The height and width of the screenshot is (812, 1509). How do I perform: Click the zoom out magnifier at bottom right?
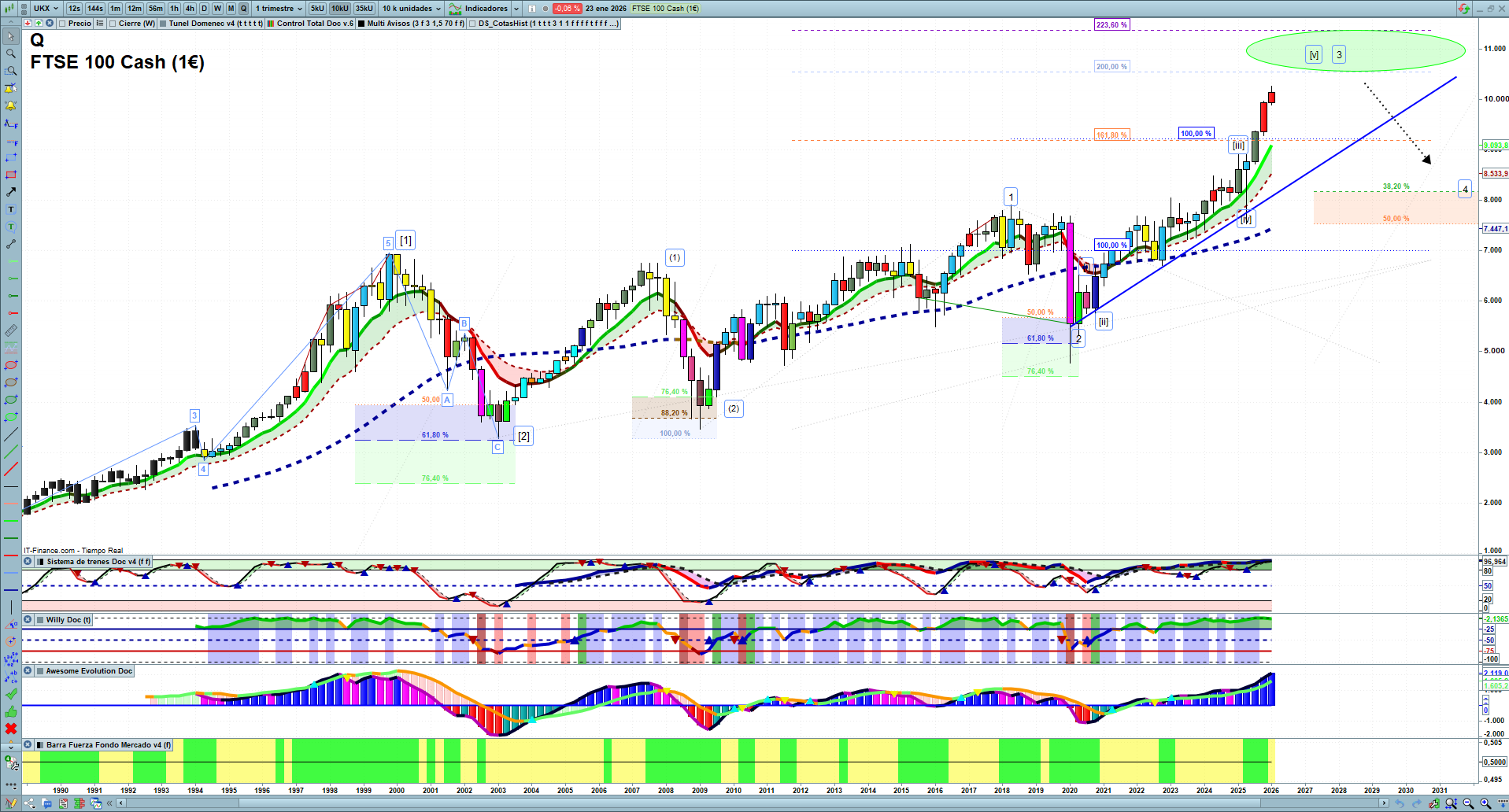point(1468,803)
